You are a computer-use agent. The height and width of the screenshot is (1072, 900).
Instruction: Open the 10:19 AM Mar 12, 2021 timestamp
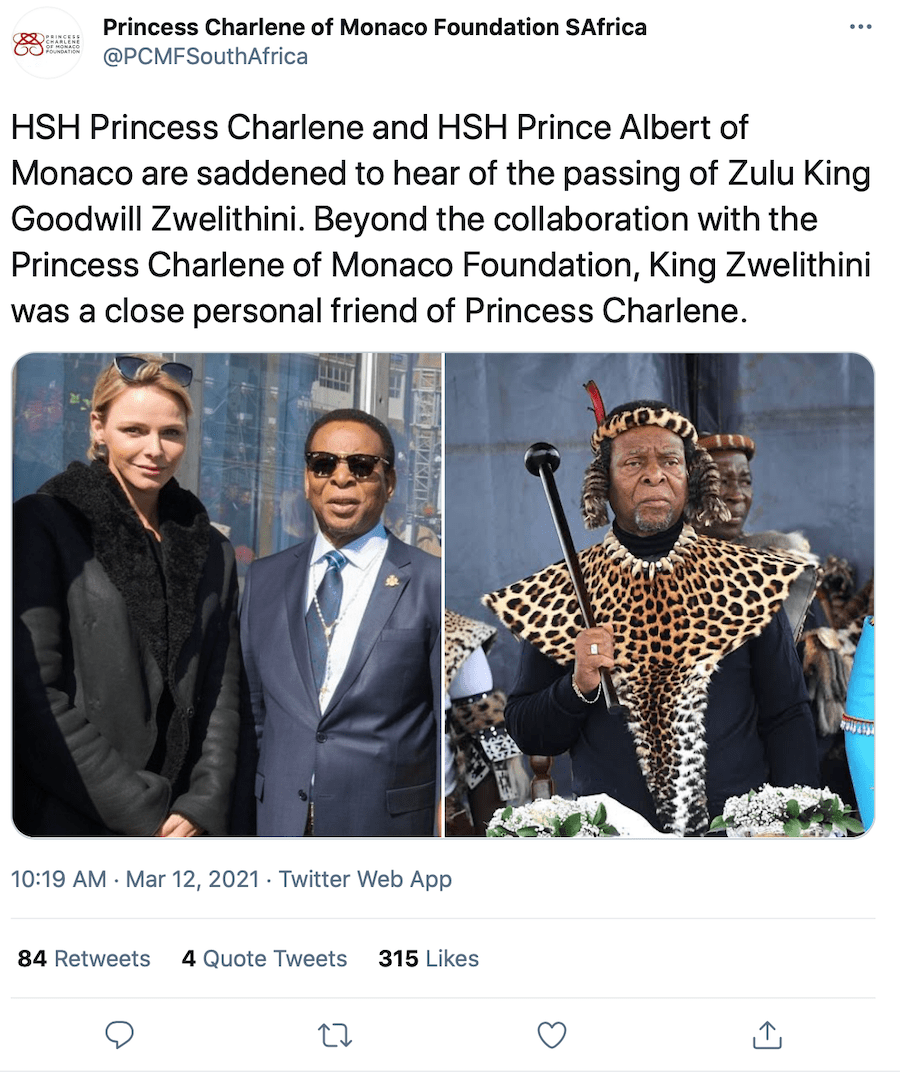135,879
